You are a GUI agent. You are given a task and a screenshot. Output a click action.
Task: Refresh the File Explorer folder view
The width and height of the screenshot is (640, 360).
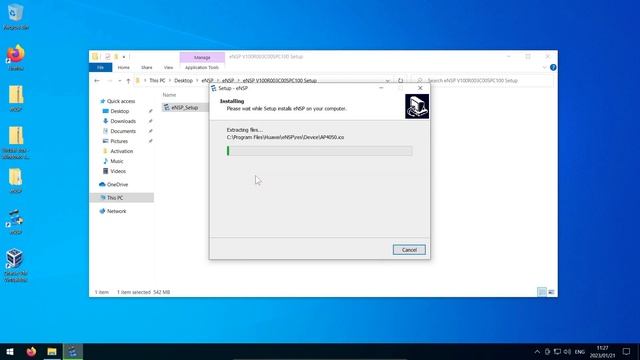point(400,81)
